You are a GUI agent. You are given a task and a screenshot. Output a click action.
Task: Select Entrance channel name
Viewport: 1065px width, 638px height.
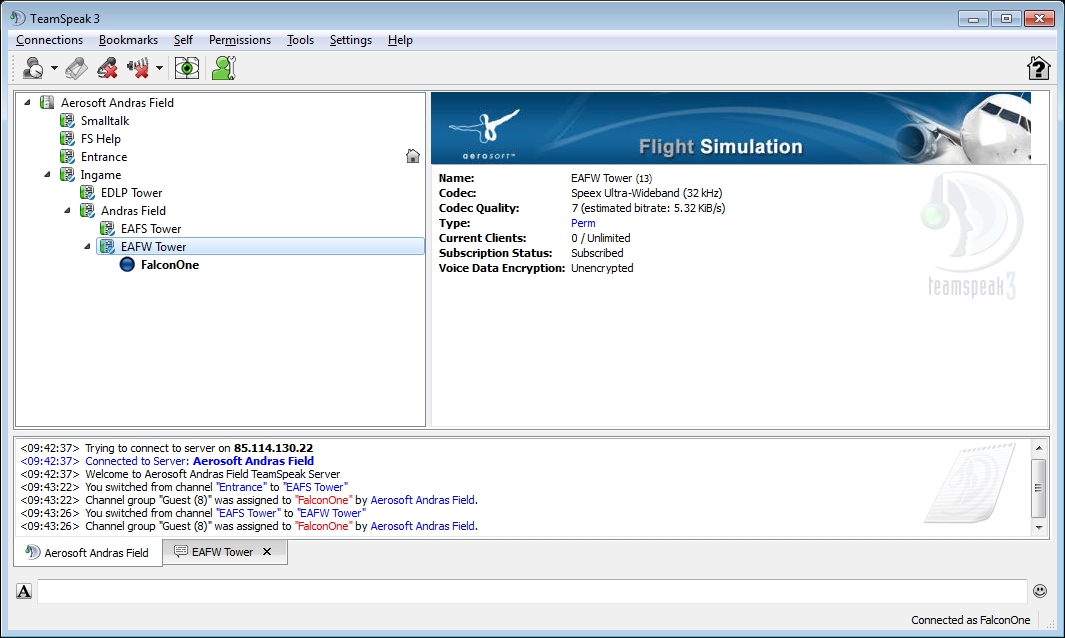[x=104, y=156]
